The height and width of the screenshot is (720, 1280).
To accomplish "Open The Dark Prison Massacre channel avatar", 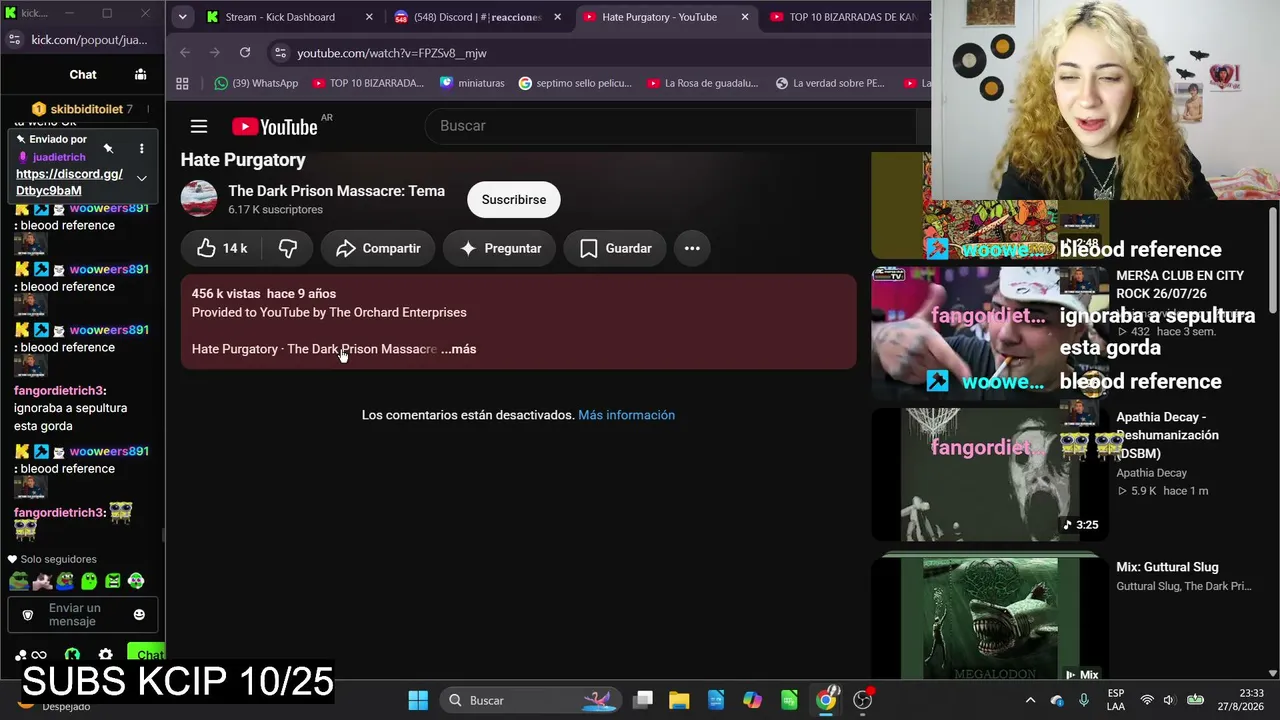I will 199,199.
